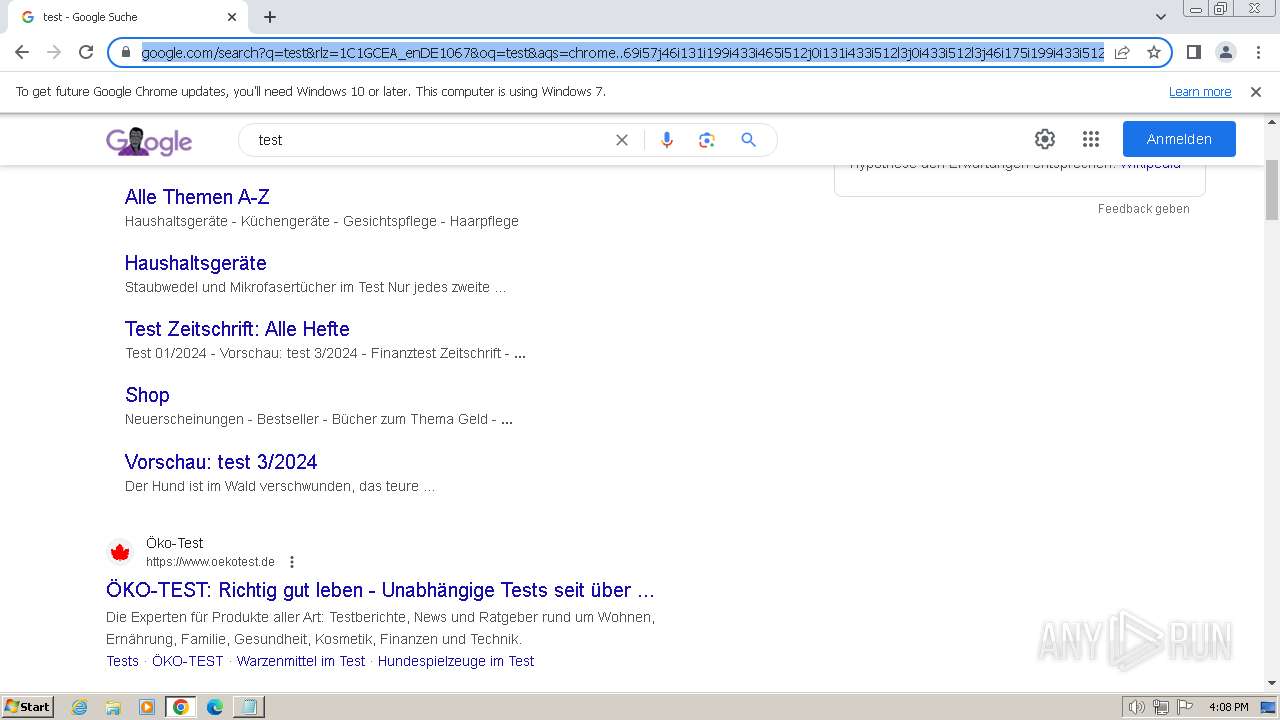Share this page from the address bar

[1122, 52]
